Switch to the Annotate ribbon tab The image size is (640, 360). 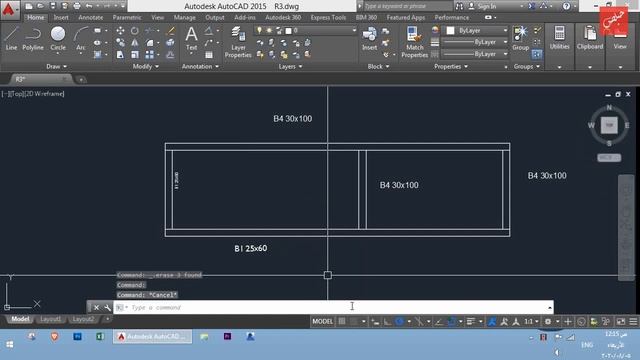click(x=91, y=18)
